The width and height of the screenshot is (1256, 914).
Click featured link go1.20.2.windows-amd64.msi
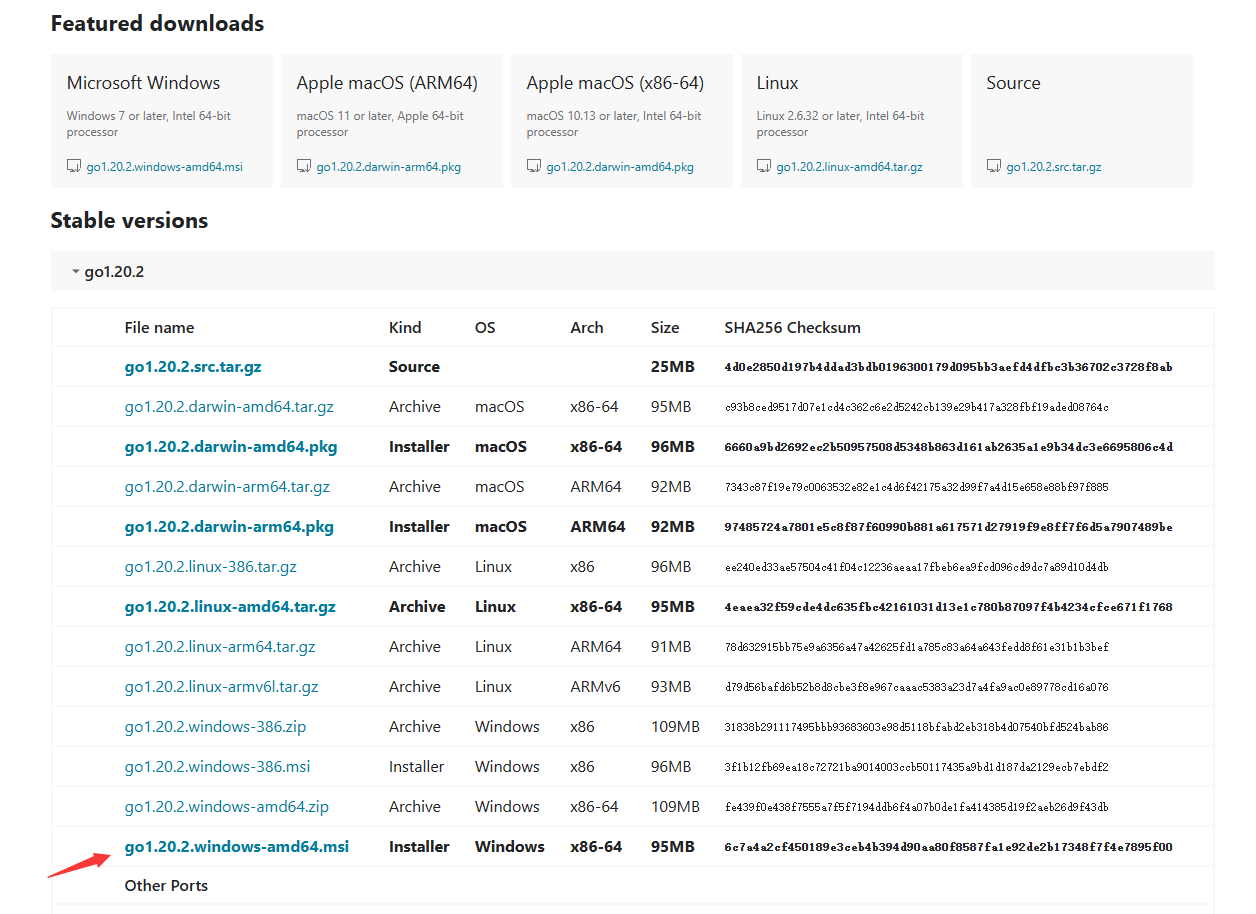click(x=165, y=167)
